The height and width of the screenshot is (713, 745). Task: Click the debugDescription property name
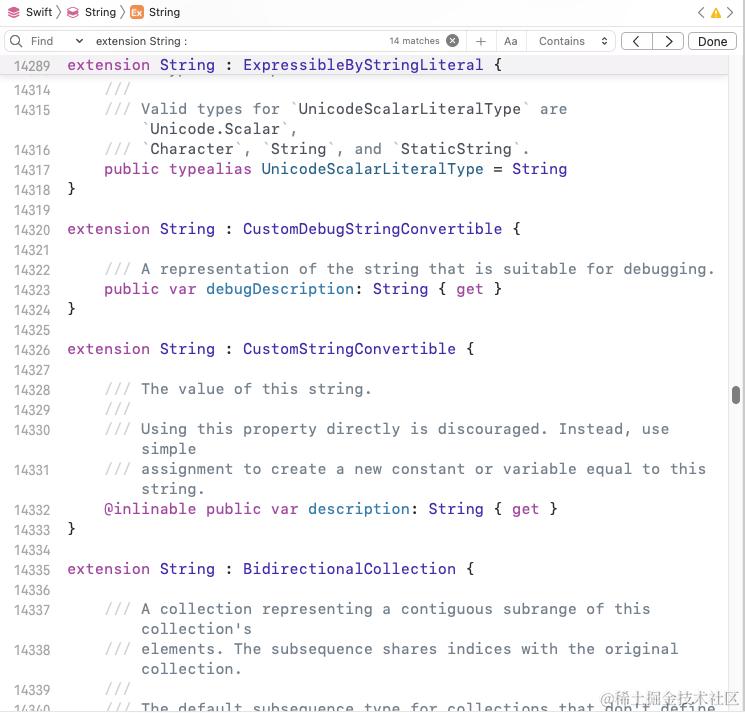pos(280,289)
